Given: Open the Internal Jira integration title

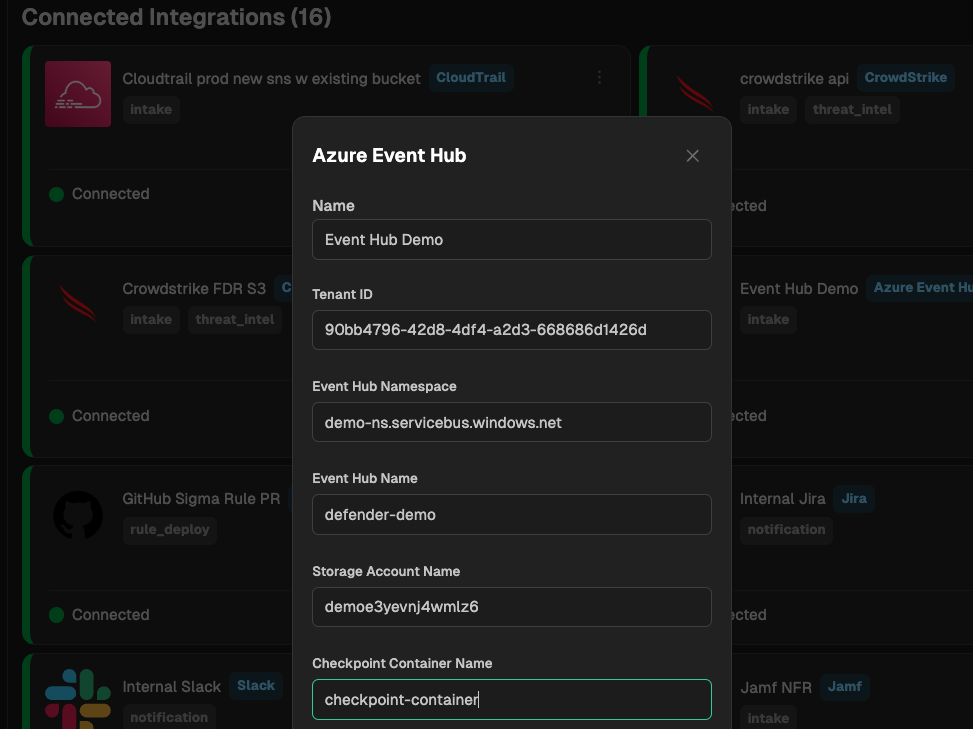Looking at the screenshot, I should [782, 499].
